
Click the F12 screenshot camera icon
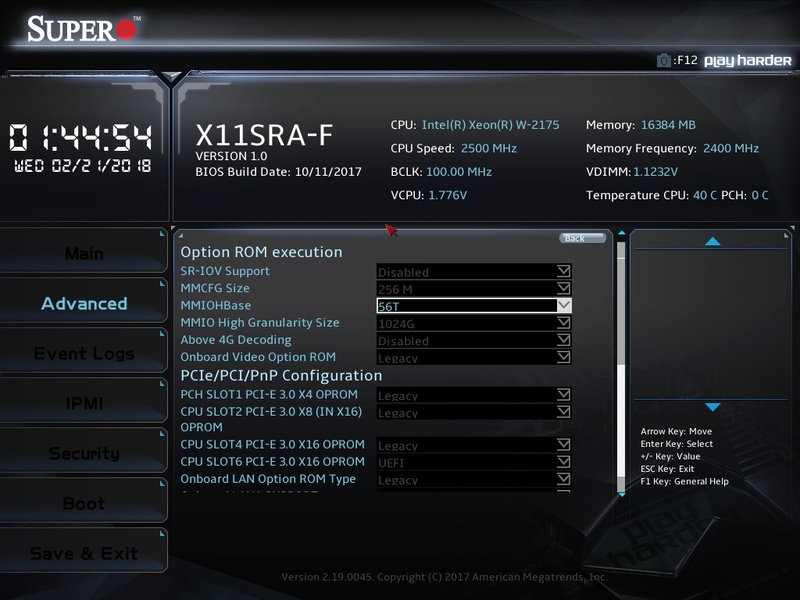tap(663, 60)
